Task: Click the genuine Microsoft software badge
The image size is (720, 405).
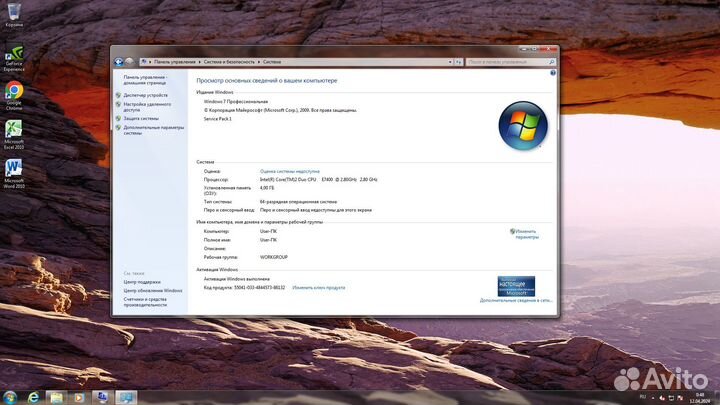Action: [516, 286]
